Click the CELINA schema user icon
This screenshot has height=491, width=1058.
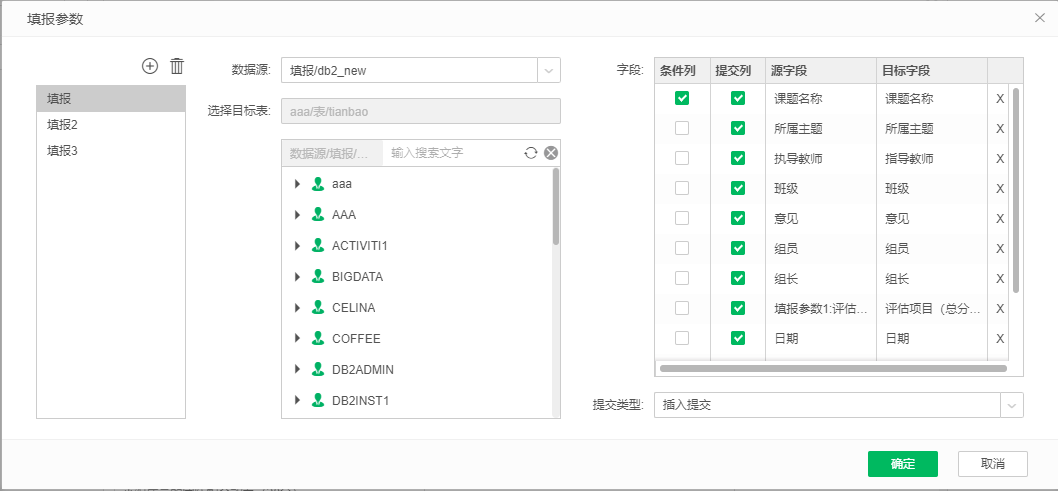coord(318,307)
